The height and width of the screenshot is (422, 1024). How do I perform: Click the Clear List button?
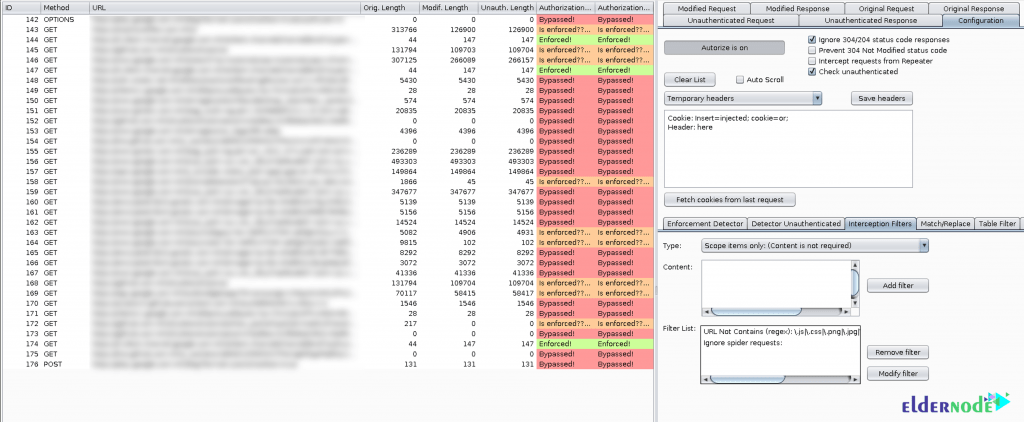(690, 80)
